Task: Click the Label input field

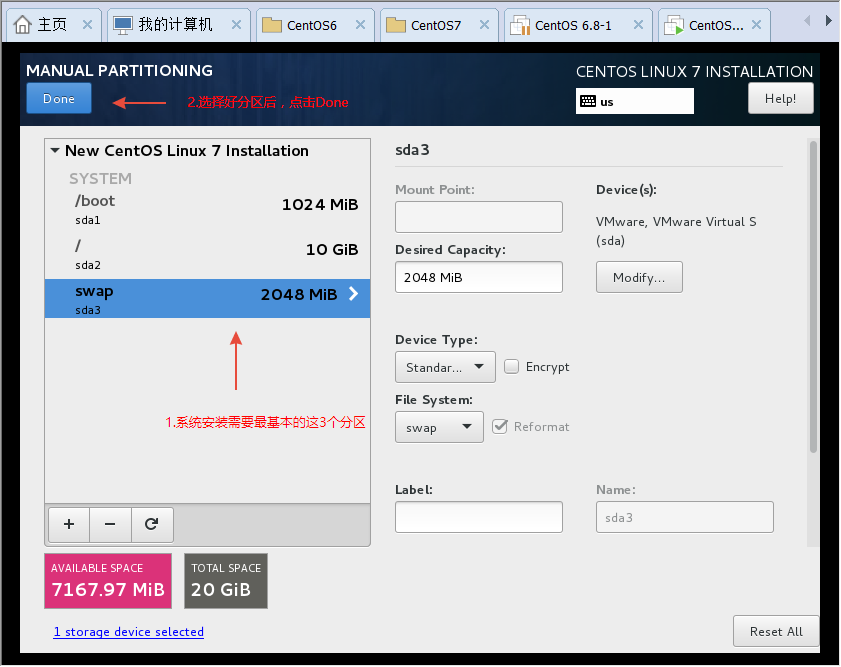Action: [479, 517]
